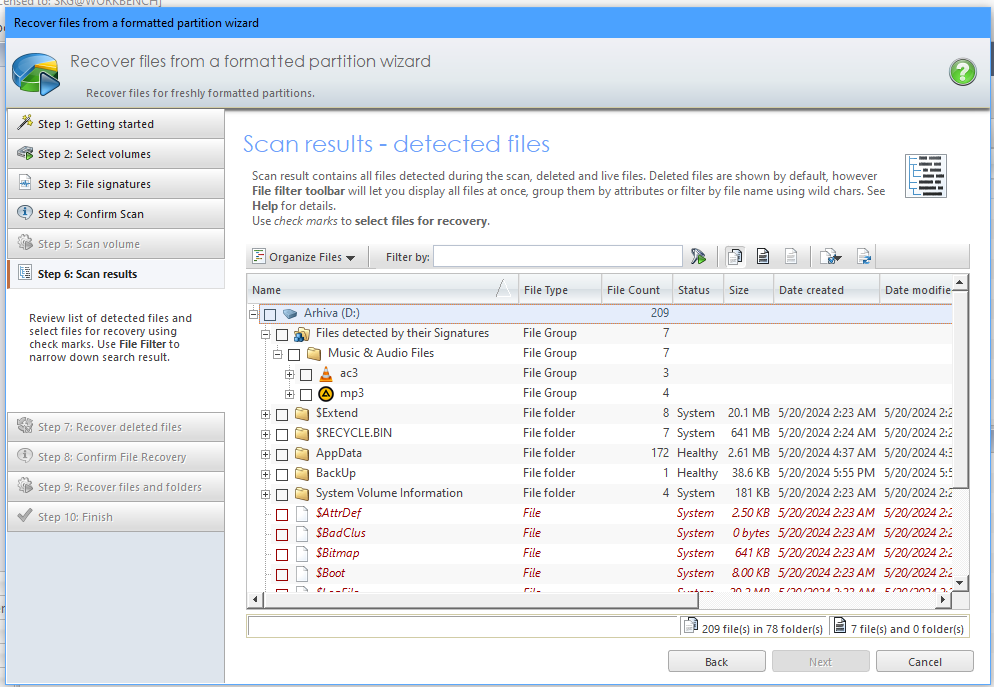Collapse the Music & Audio Files node
The width and height of the screenshot is (994, 687).
coord(278,354)
